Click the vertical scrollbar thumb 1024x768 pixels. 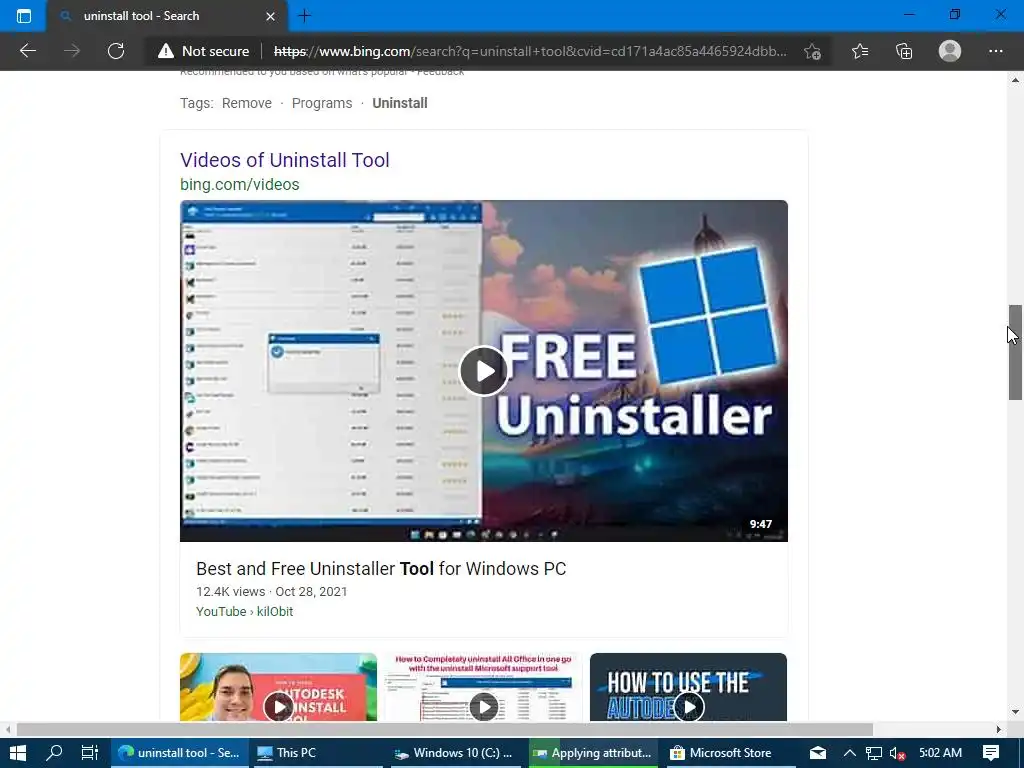pyautogui.click(x=1015, y=352)
